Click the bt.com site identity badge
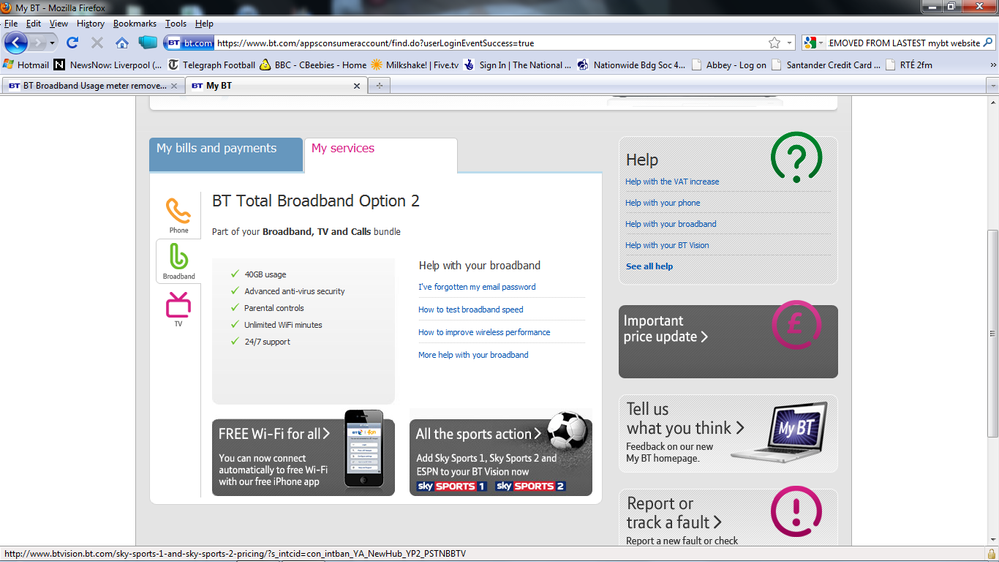Screen dimensions: 999x562 pos(189,43)
